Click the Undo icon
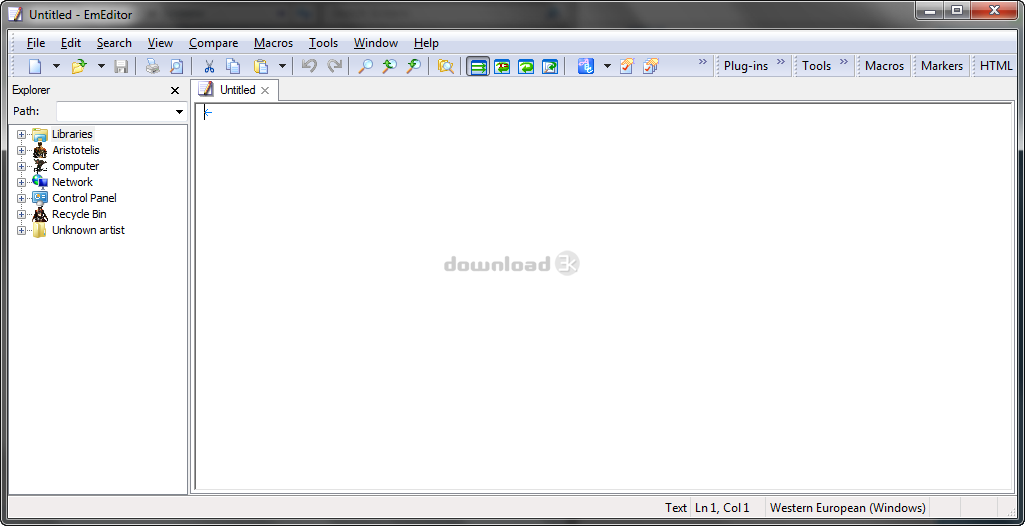The image size is (1025, 526). (309, 66)
